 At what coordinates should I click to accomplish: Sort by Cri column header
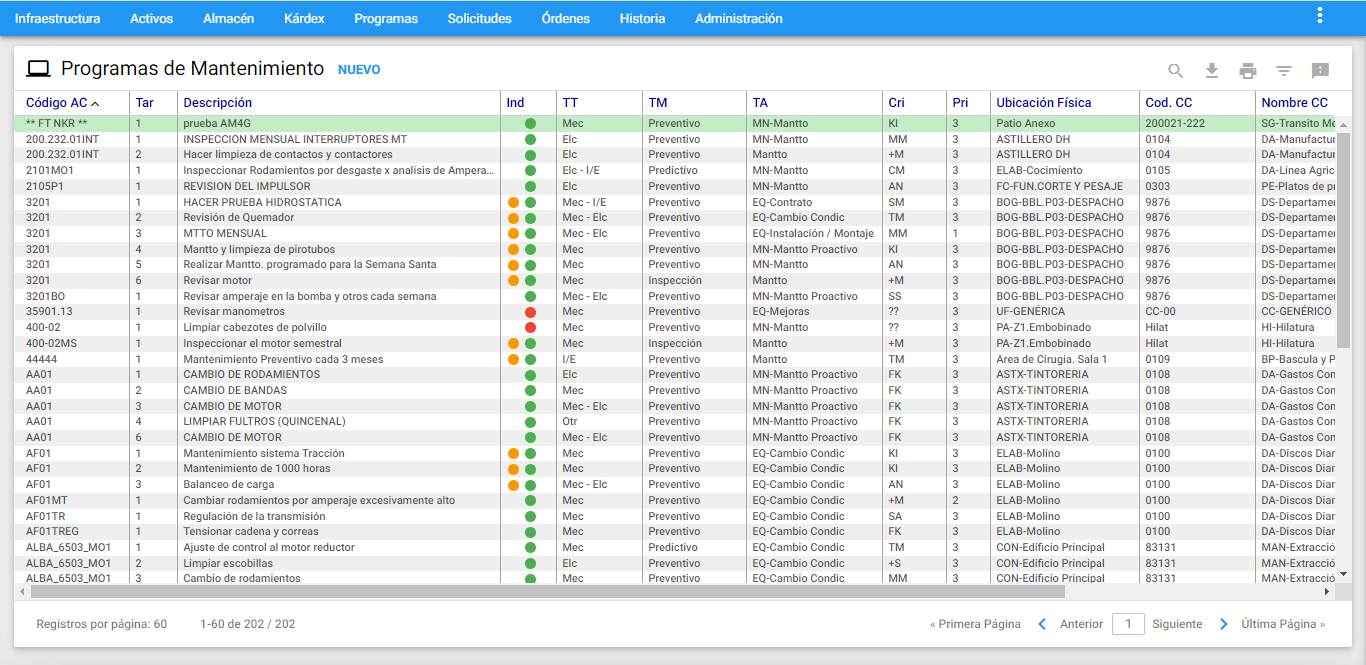click(896, 103)
